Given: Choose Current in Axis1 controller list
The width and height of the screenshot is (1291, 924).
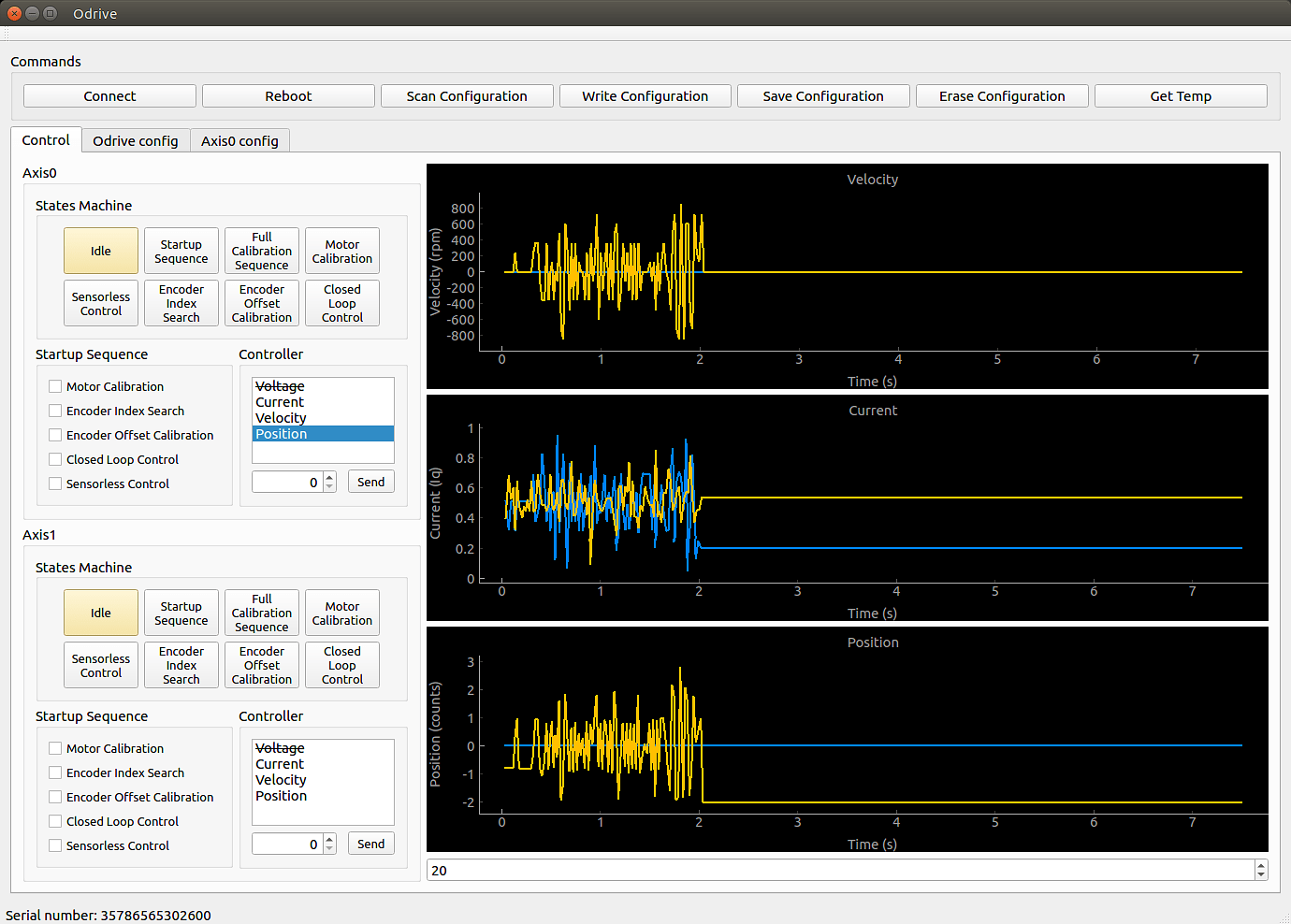Looking at the screenshot, I should click(x=280, y=764).
